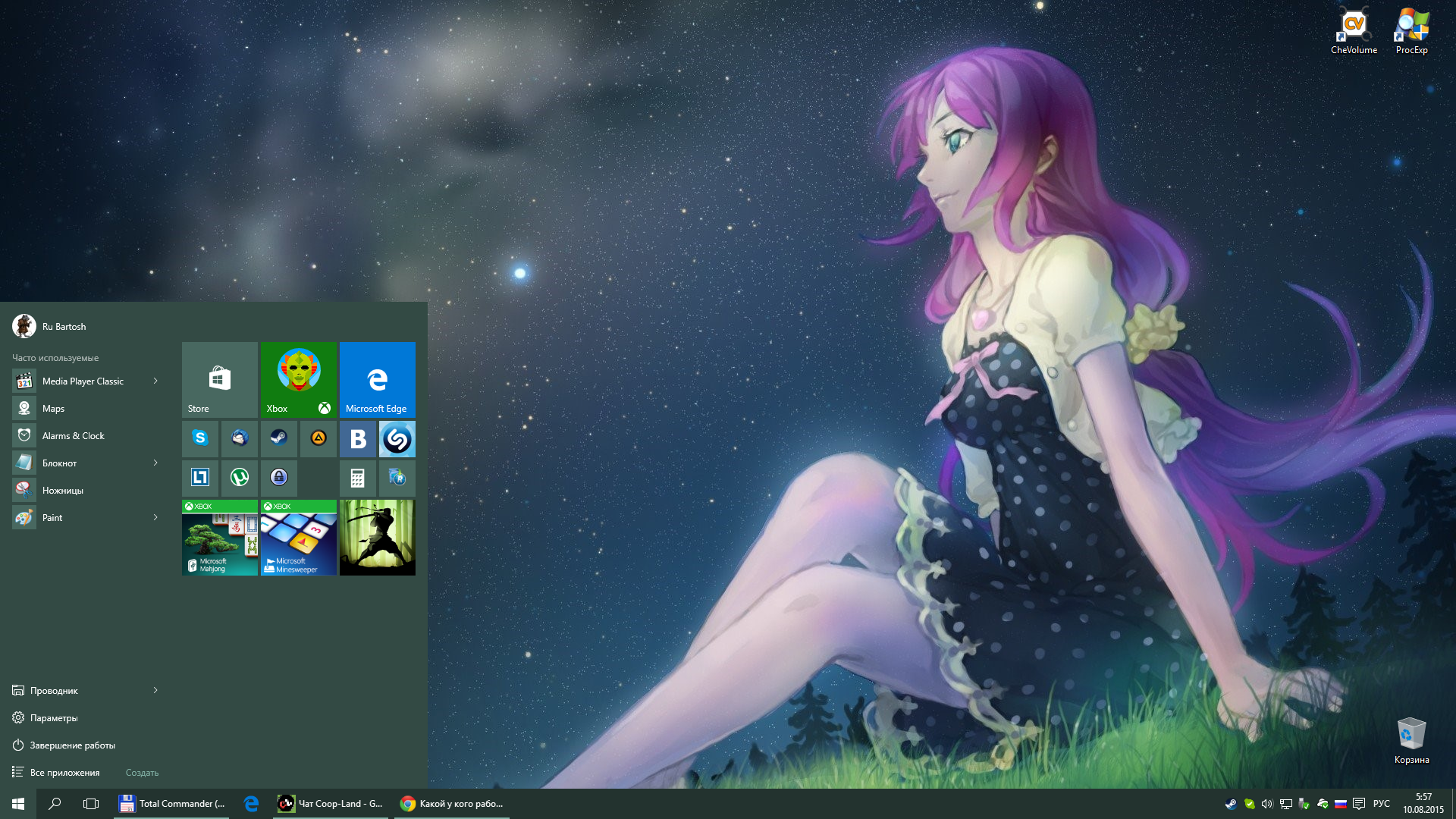Viewport: 1456px width, 819px height.
Task: Click the Russian flag tray icon
Action: point(1341,804)
